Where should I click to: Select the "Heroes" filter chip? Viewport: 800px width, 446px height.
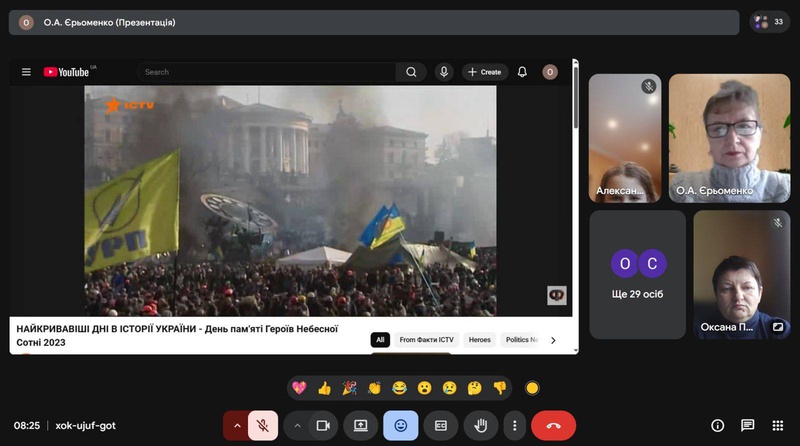tap(480, 340)
